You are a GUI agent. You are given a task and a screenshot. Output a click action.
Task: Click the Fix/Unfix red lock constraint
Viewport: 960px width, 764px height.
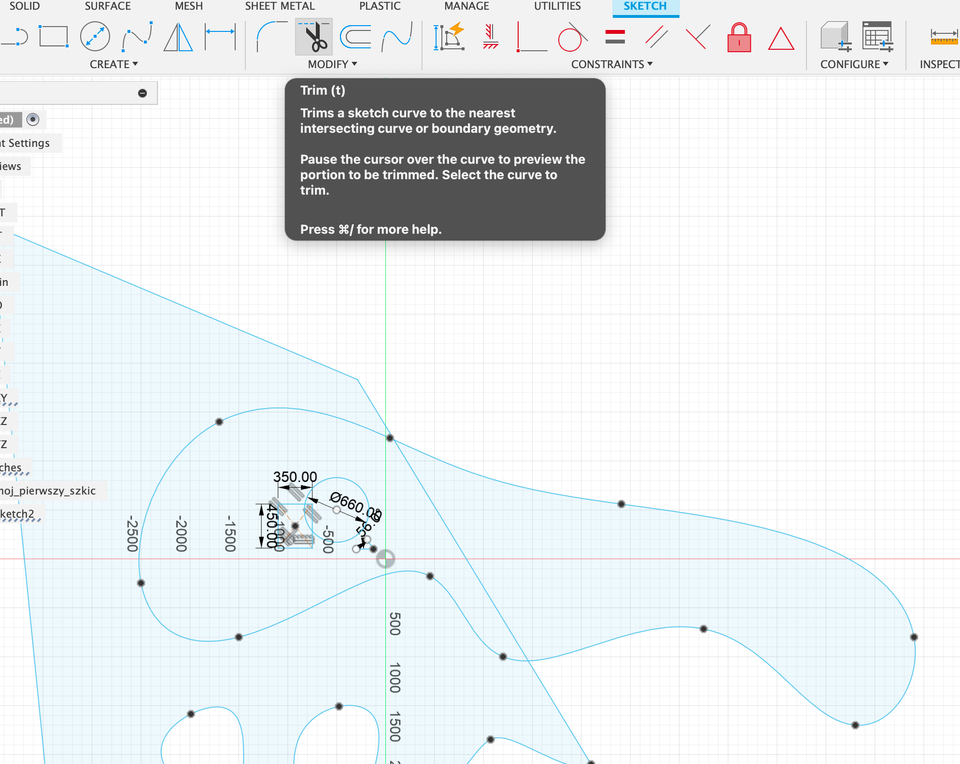[x=739, y=38]
